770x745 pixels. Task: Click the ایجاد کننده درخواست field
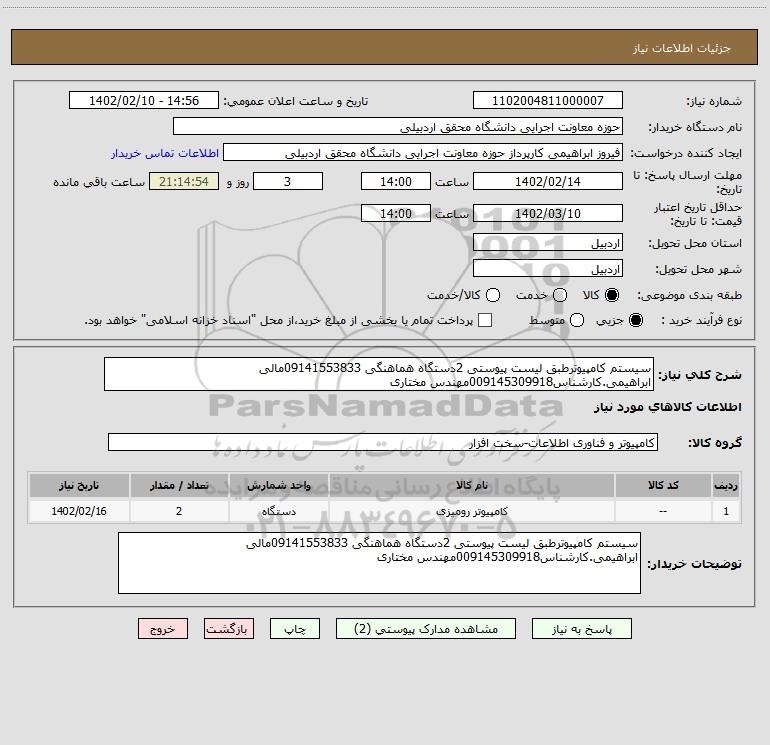[x=423, y=152]
